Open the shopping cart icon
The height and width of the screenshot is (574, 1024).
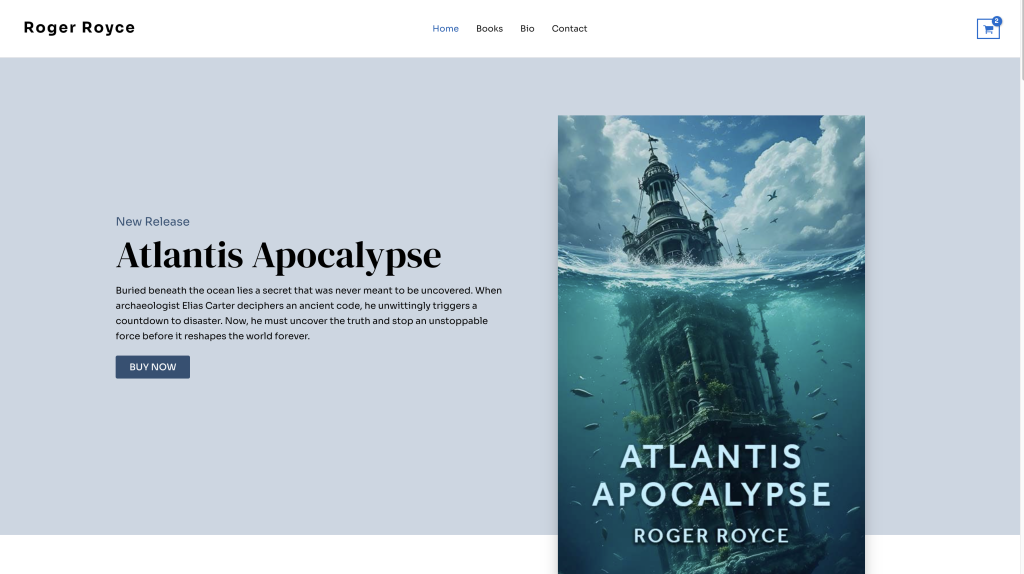987,30
